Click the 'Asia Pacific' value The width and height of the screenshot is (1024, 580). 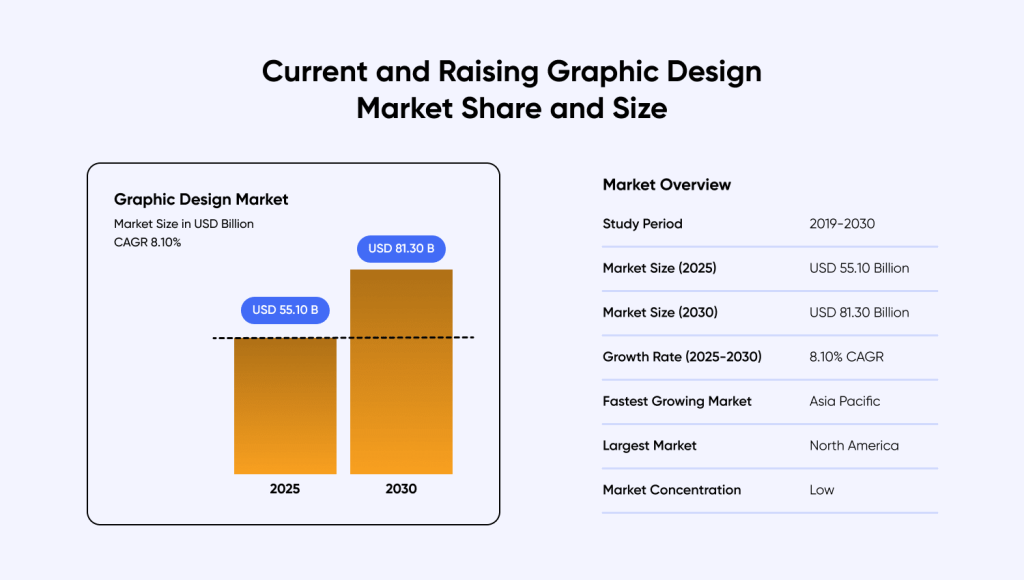(844, 401)
